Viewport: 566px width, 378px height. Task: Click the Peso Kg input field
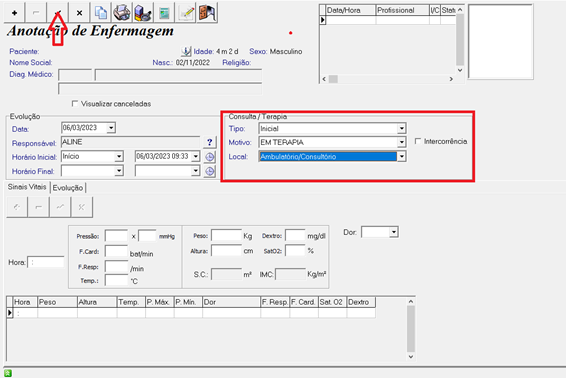226,235
